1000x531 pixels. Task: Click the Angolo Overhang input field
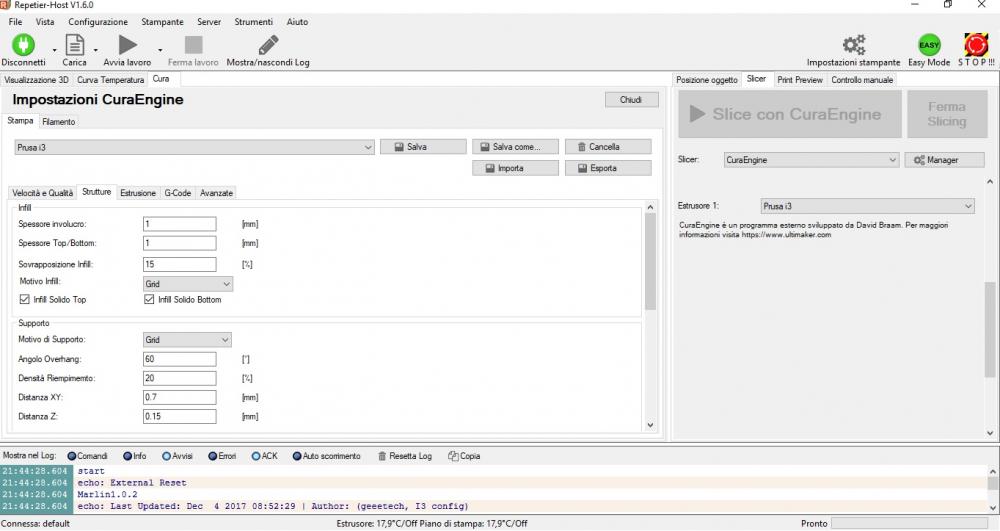point(180,359)
